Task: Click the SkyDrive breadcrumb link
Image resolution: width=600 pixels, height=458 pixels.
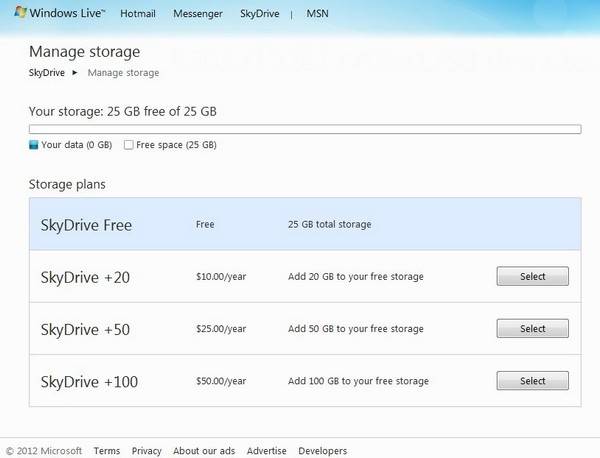Action: 46,72
